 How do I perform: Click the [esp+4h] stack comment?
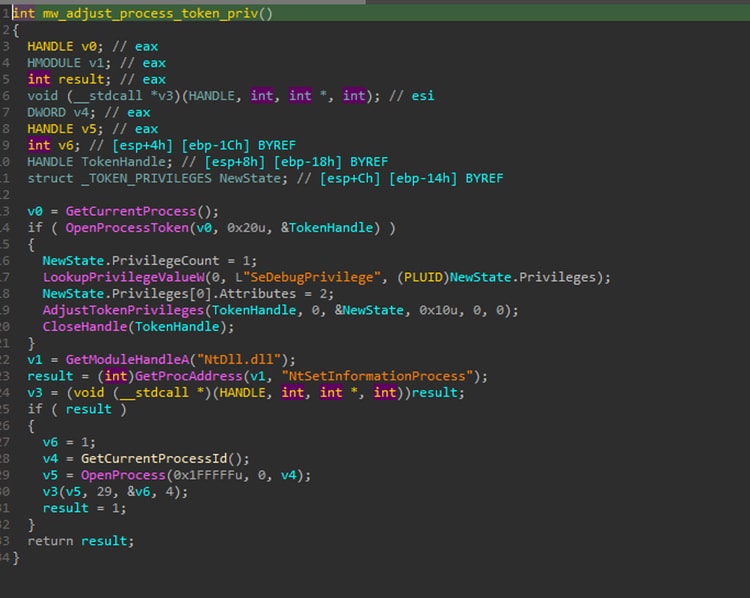(142, 145)
